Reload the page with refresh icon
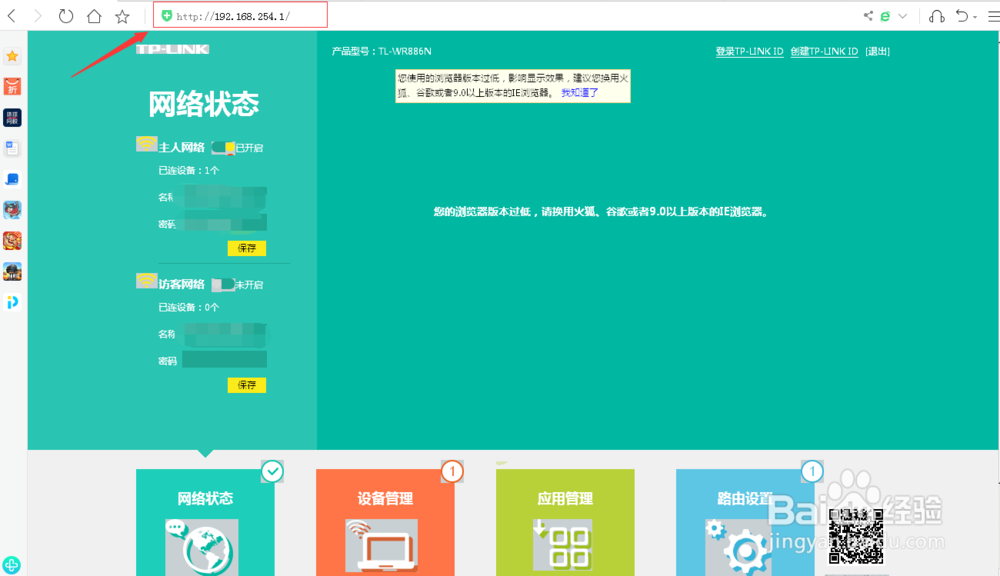Image resolution: width=1000 pixels, height=576 pixels. pyautogui.click(x=66, y=16)
